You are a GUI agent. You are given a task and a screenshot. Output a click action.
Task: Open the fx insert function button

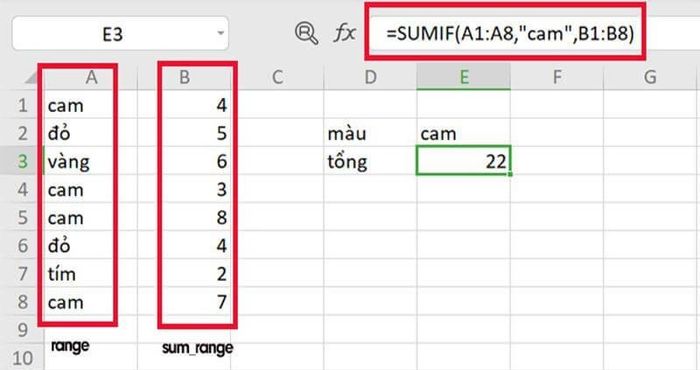[x=345, y=33]
